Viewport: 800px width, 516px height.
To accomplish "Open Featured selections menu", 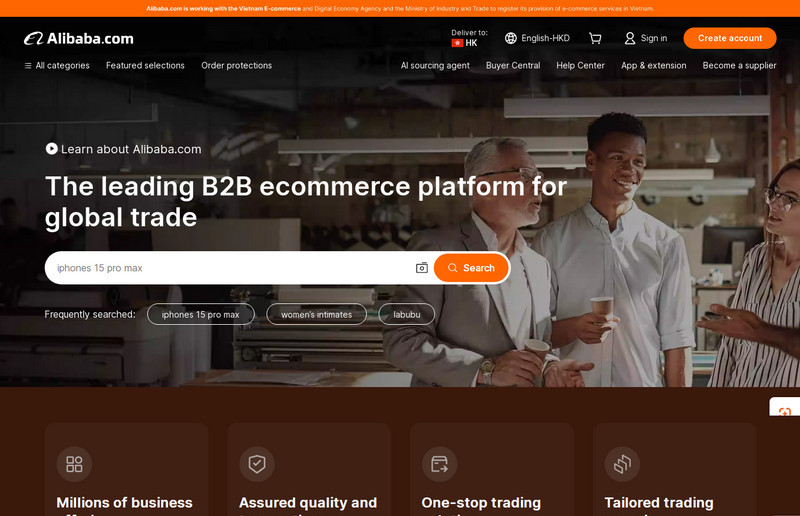I will coord(145,65).
